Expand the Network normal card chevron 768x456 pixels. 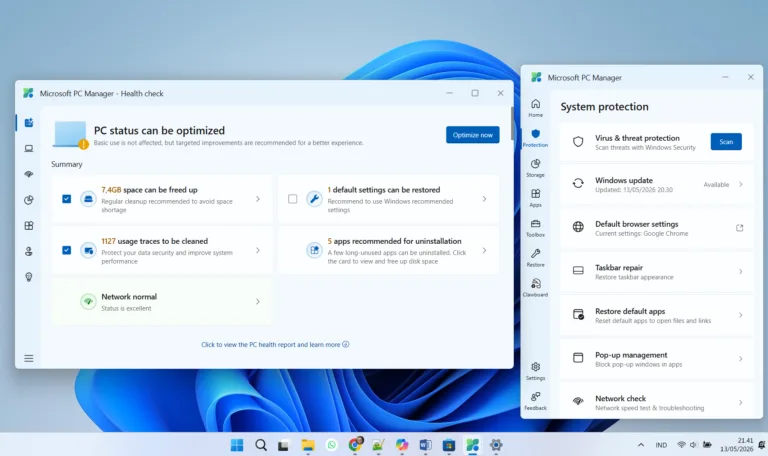pos(258,302)
